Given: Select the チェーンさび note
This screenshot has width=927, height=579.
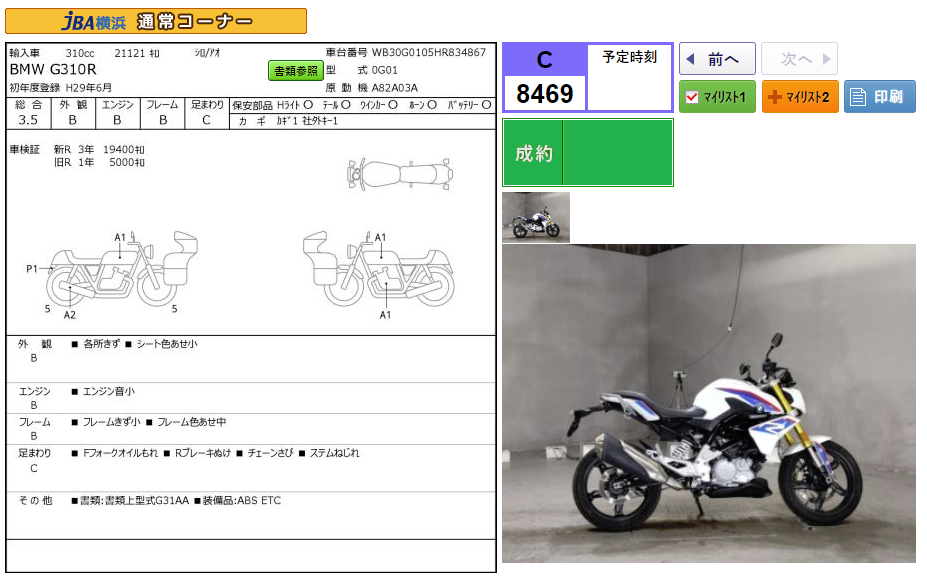Looking at the screenshot, I should tap(270, 453).
